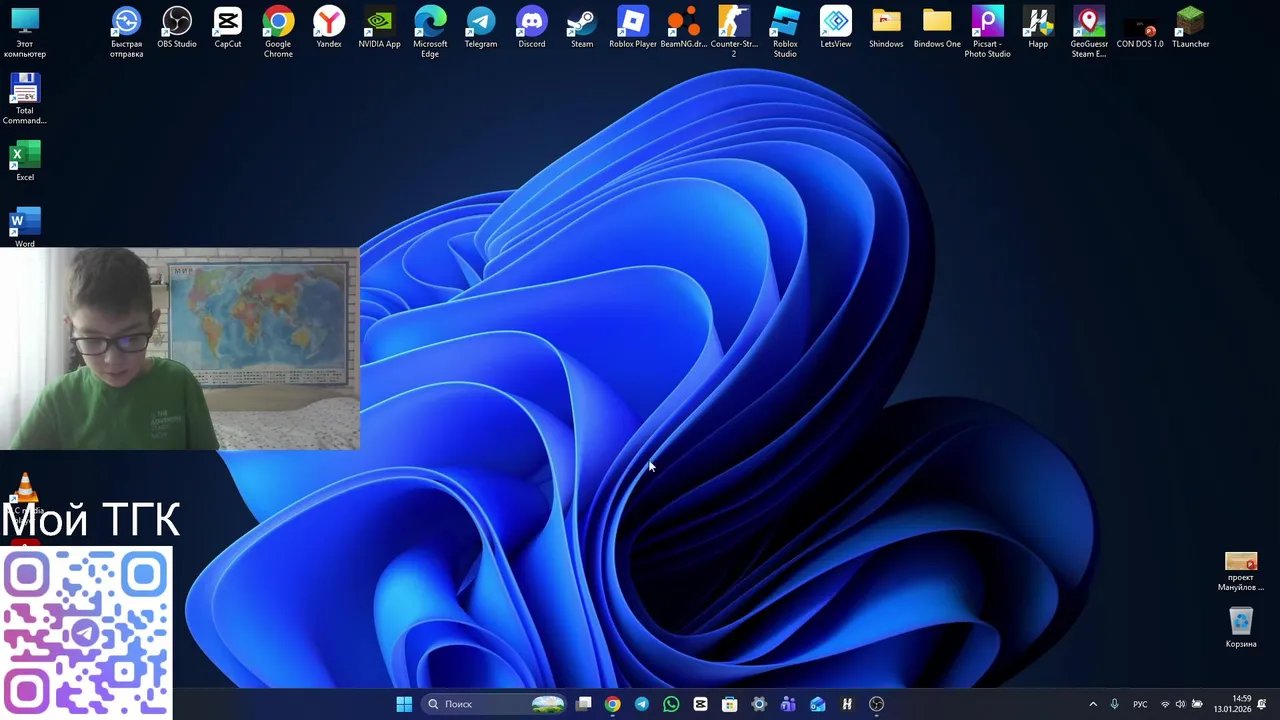Open the Bindows One folder
Image resolution: width=1280 pixels, height=720 pixels.
coord(937,28)
